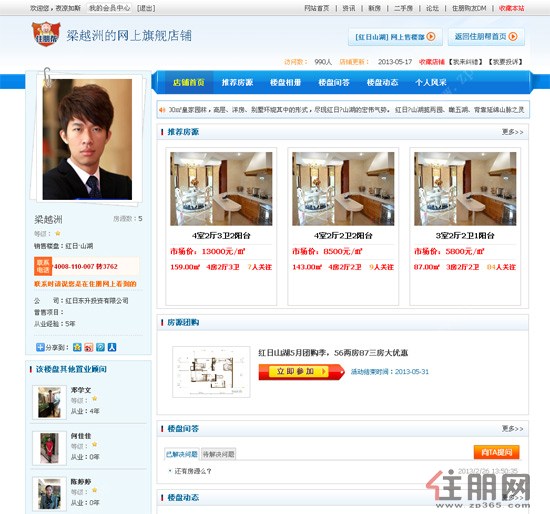This screenshot has height=514, width=550.
Task: Go to 楼盘问答 navigation tab
Action: point(334,82)
